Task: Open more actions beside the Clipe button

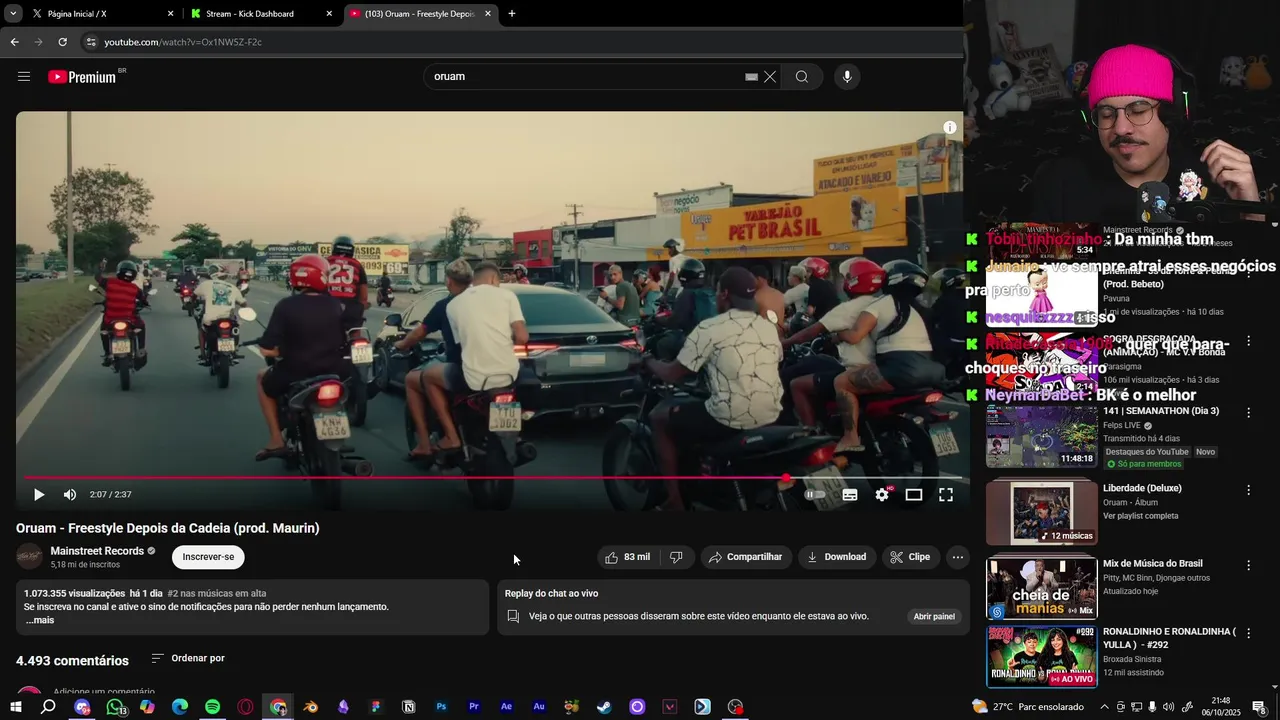Action: pyautogui.click(x=957, y=557)
